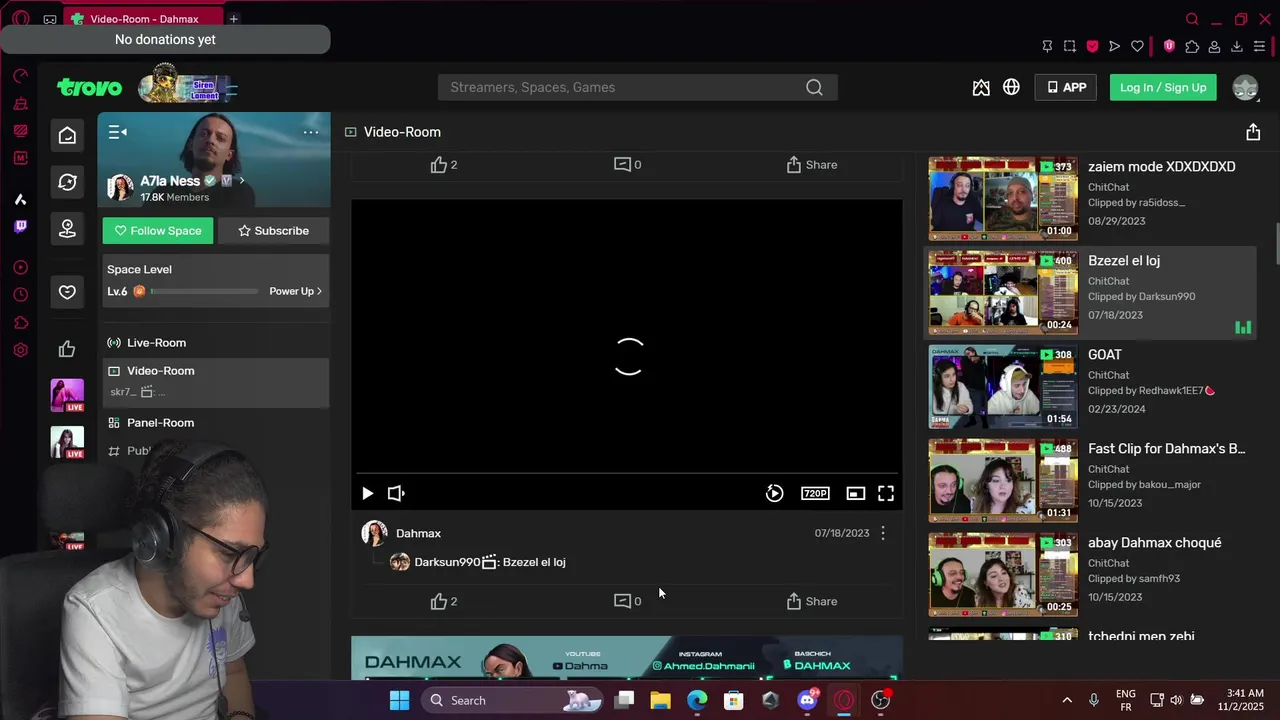Image resolution: width=1280 pixels, height=720 pixels.
Task: Like the Bzezel el loj video post
Action: (x=443, y=601)
